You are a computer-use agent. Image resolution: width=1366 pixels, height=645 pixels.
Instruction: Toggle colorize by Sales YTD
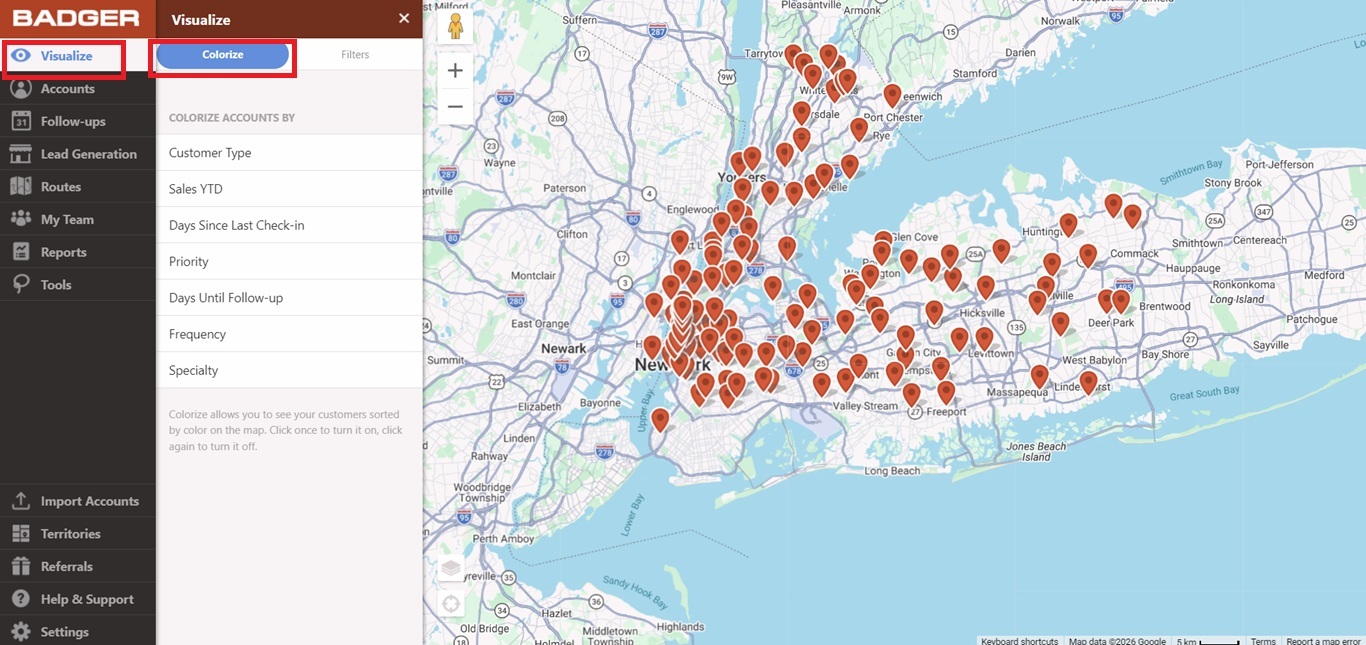pos(290,189)
